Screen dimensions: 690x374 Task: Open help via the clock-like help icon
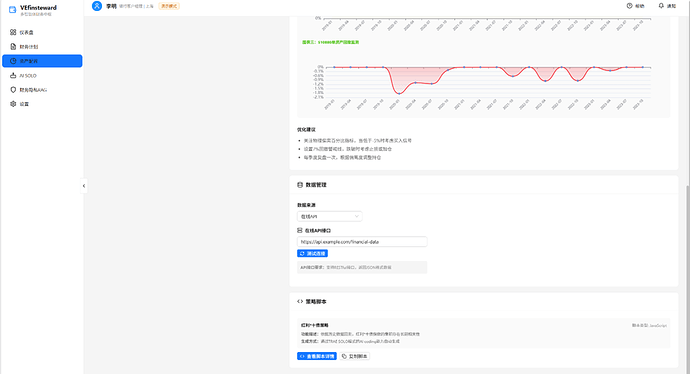[x=629, y=6]
